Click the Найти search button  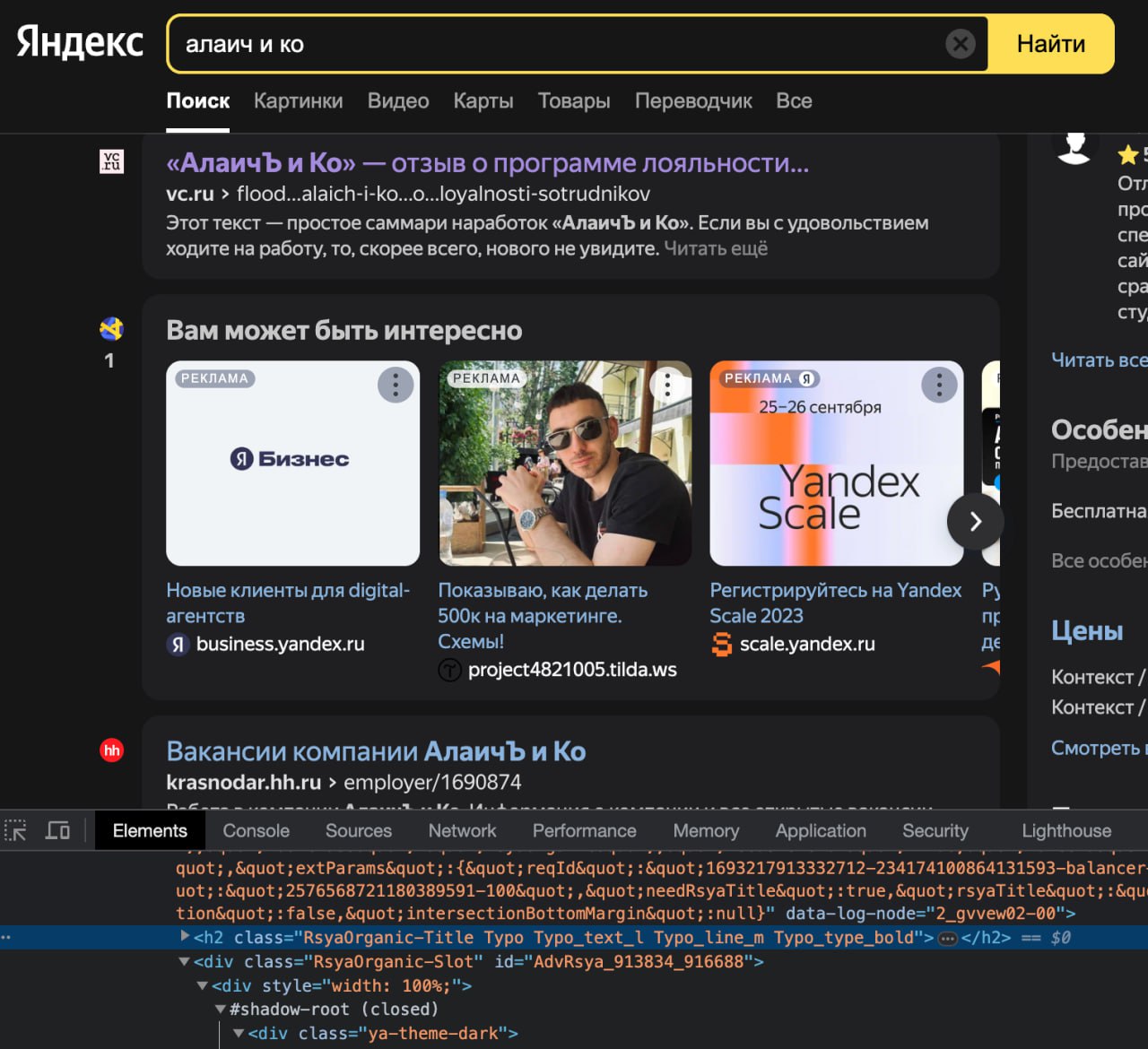click(1050, 43)
